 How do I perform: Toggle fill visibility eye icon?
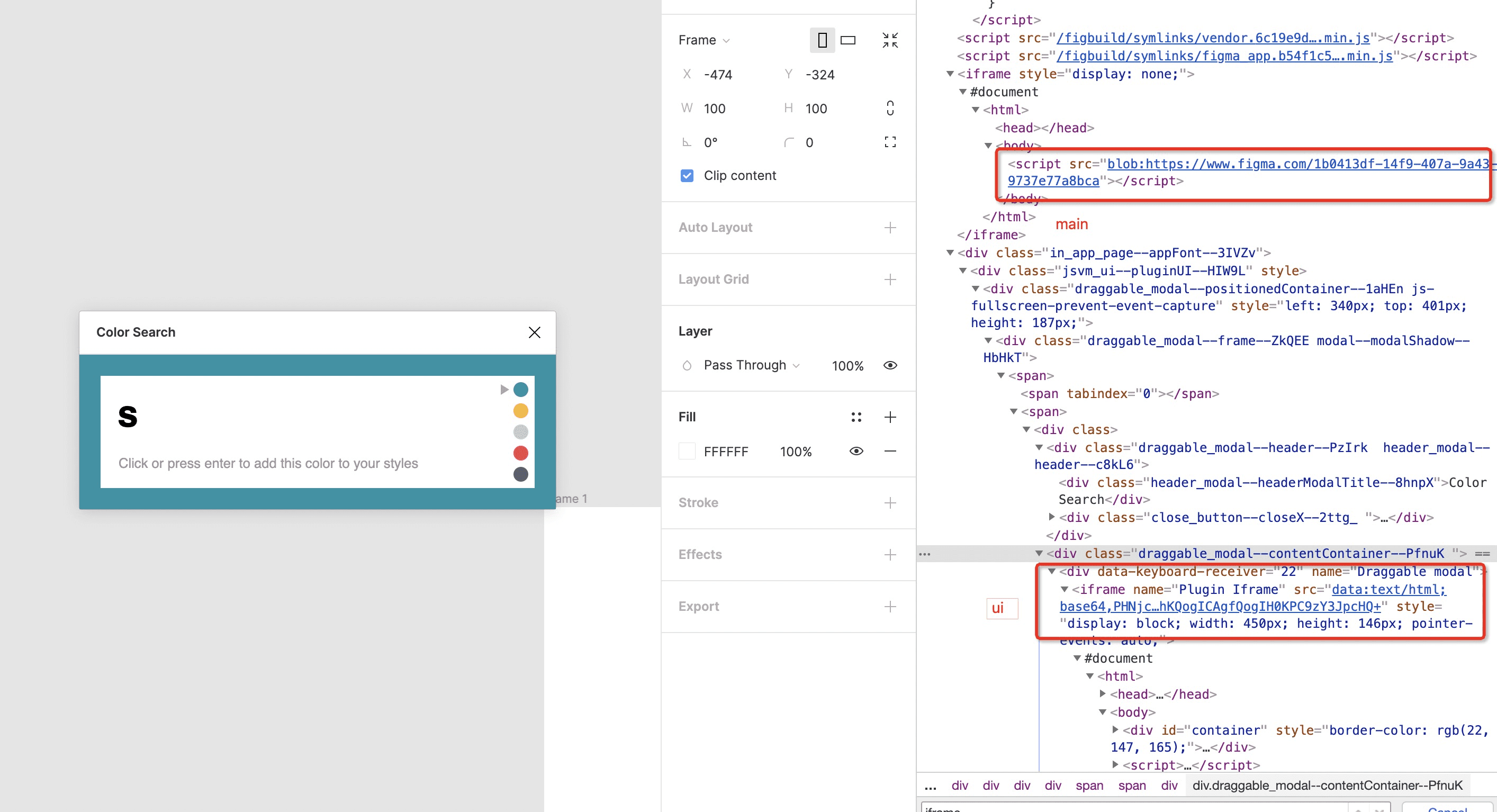click(x=856, y=451)
